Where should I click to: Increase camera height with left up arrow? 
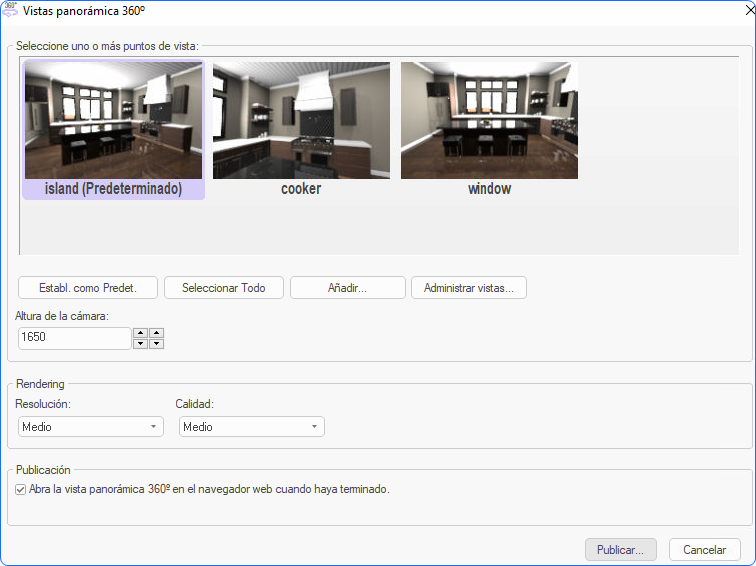(x=140, y=333)
